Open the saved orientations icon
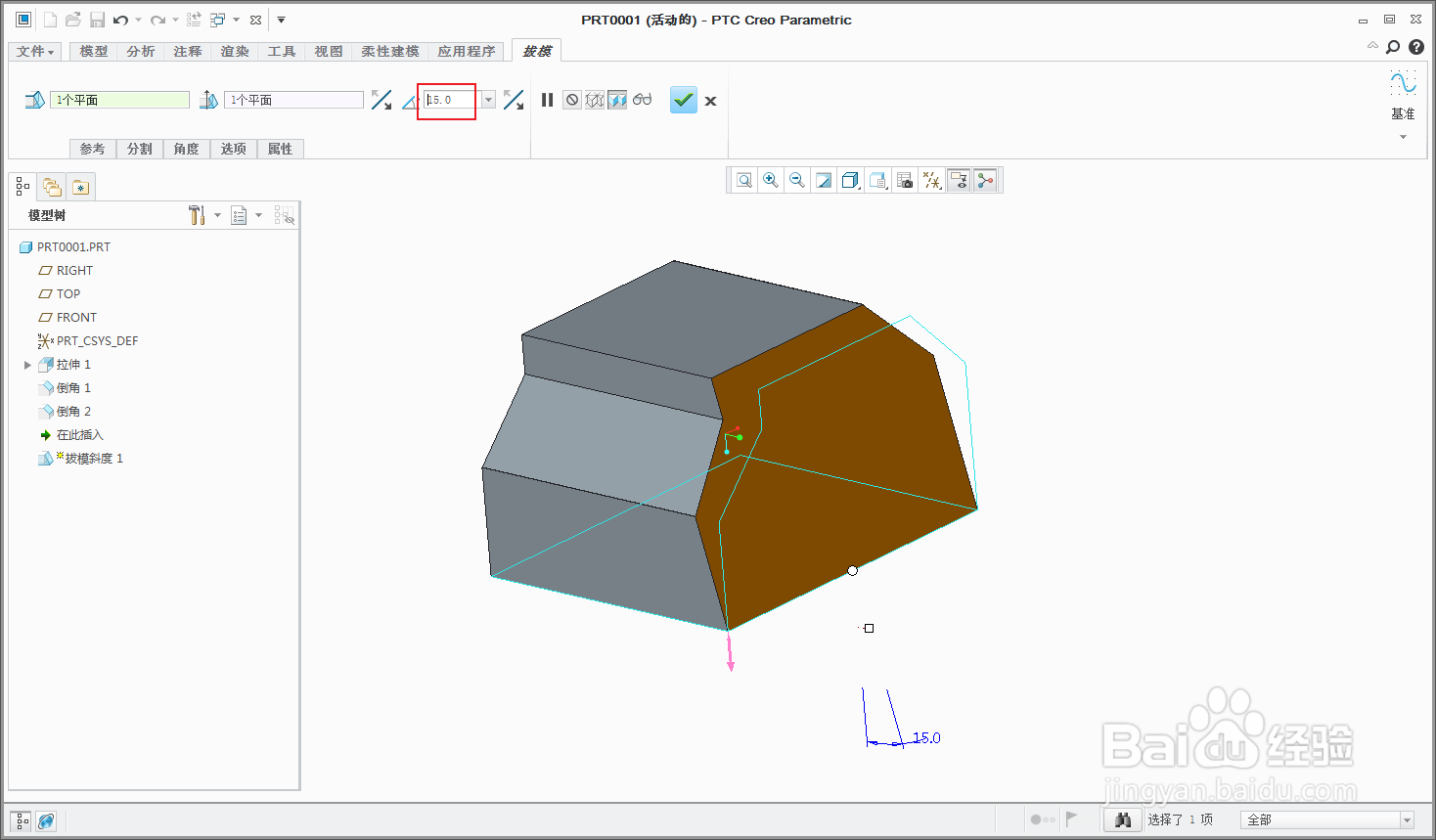 (x=877, y=180)
